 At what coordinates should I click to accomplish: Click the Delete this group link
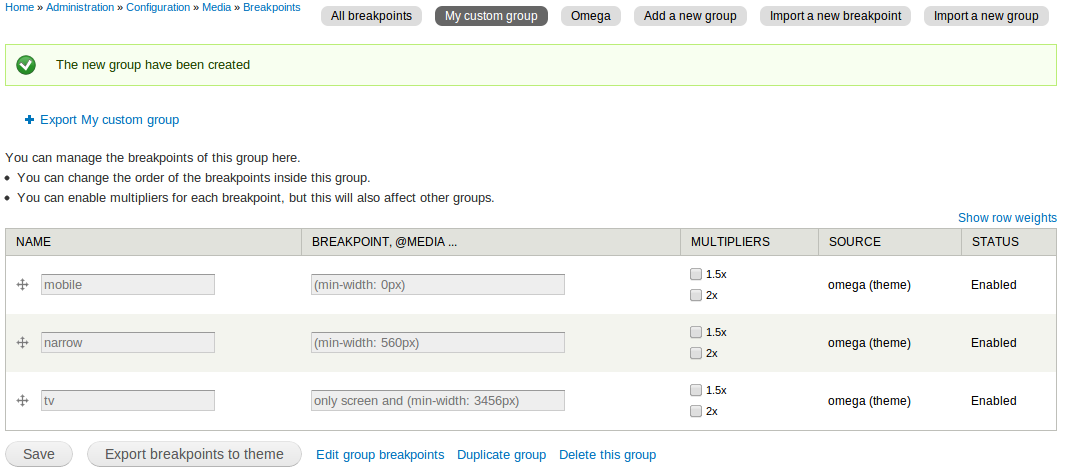coord(607,455)
